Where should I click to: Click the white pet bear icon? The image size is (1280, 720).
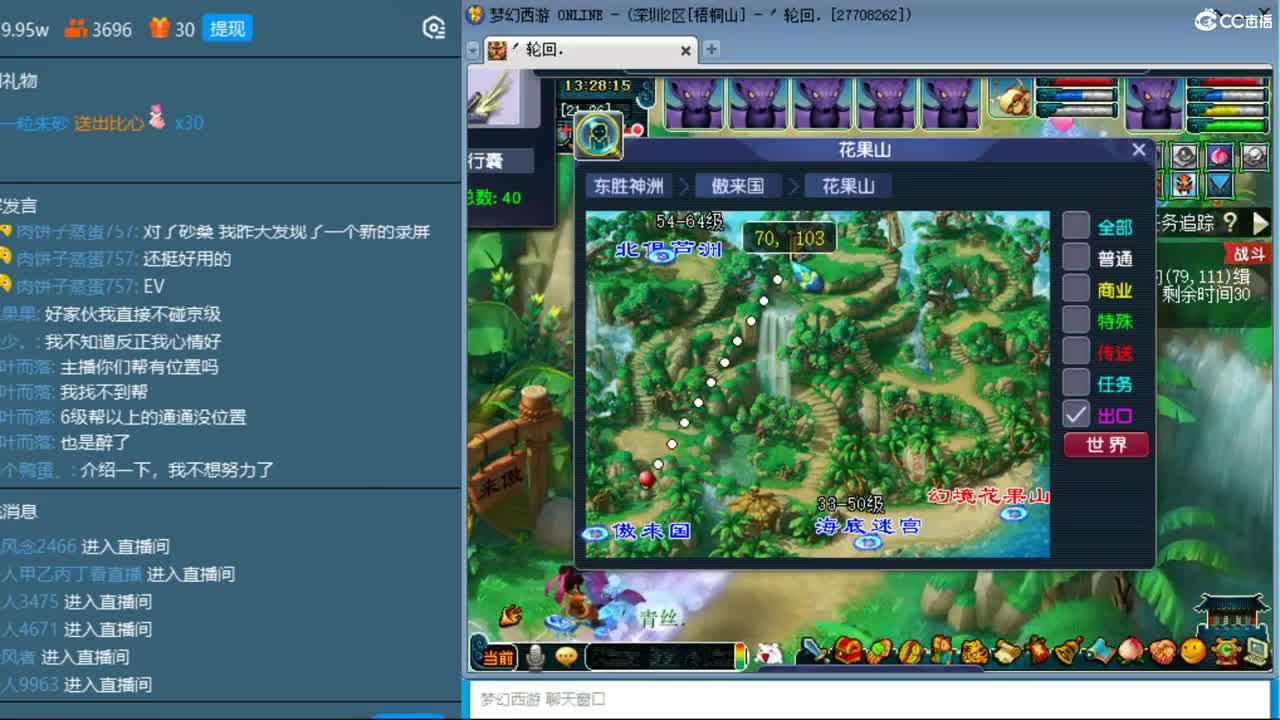click(x=767, y=655)
